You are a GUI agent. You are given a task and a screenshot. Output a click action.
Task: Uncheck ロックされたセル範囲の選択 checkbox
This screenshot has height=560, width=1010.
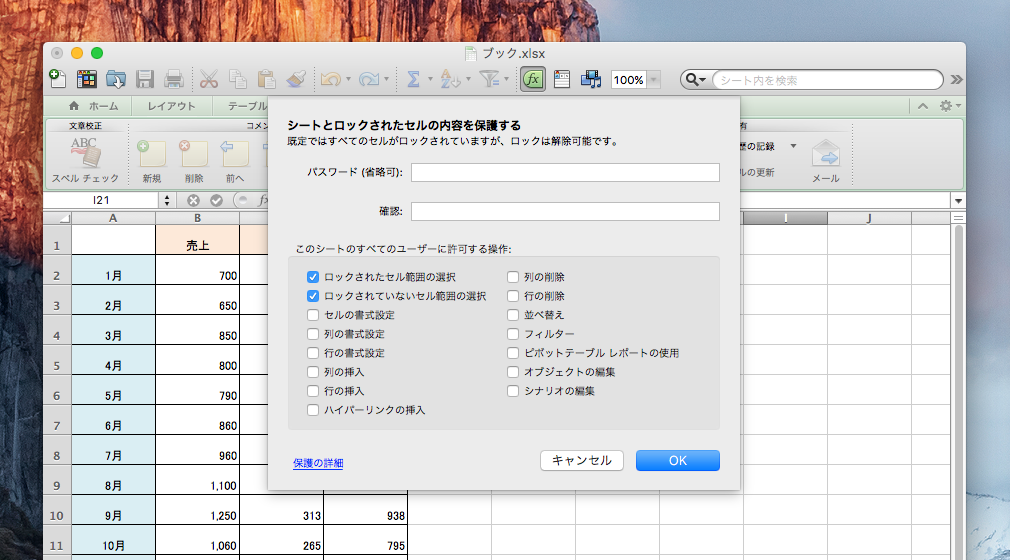[313, 277]
